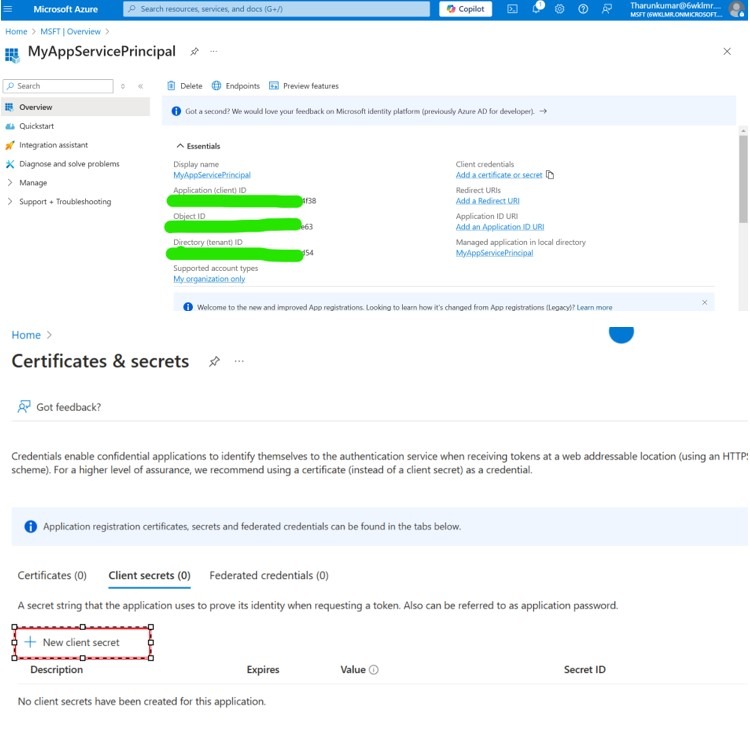
Task: Click the Got feedback? person icon
Action: click(23, 407)
